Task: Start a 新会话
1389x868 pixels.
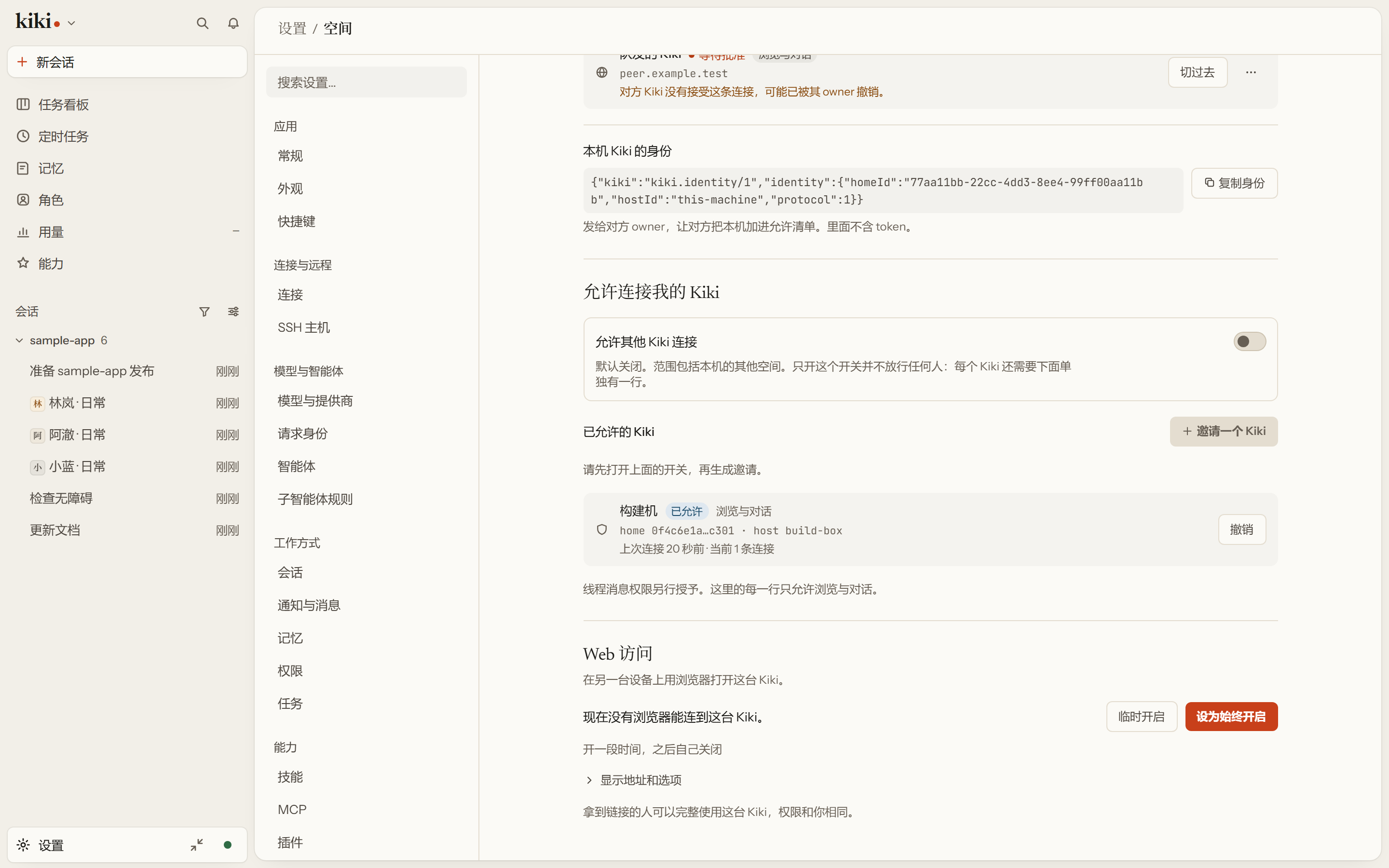Action: (x=127, y=62)
